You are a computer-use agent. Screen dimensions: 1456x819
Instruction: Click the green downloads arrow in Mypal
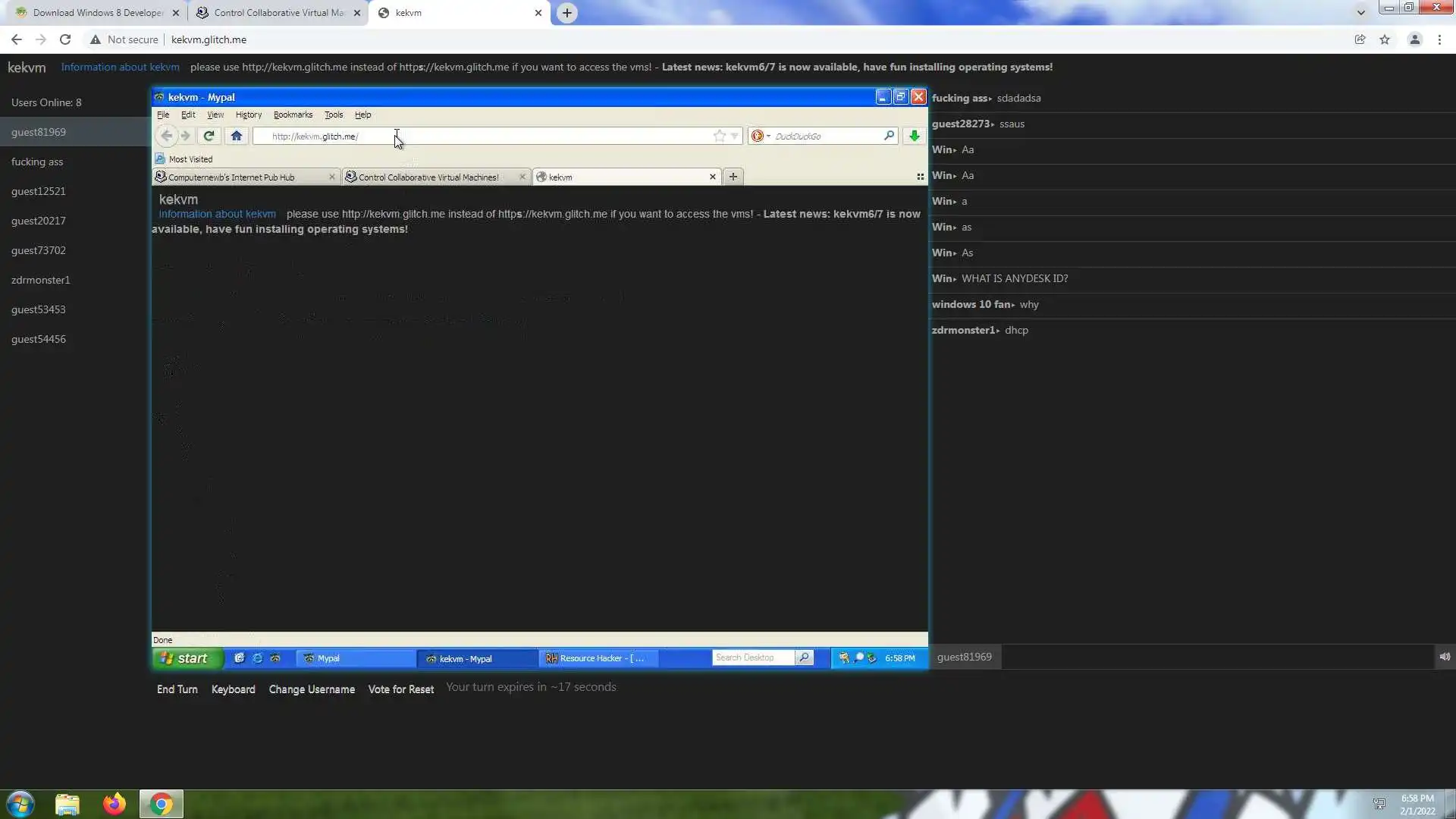click(914, 136)
